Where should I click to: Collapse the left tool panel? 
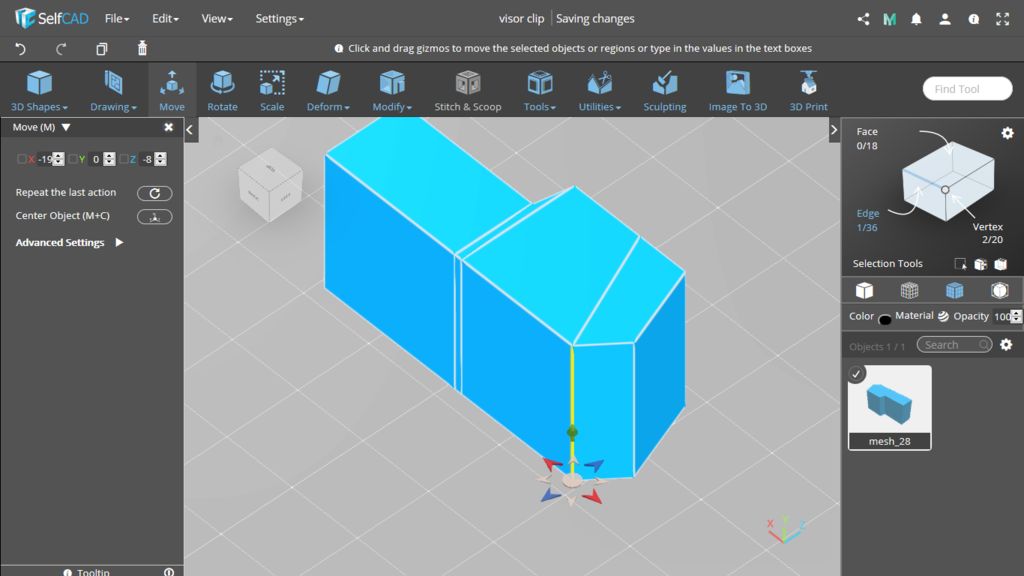[190, 129]
